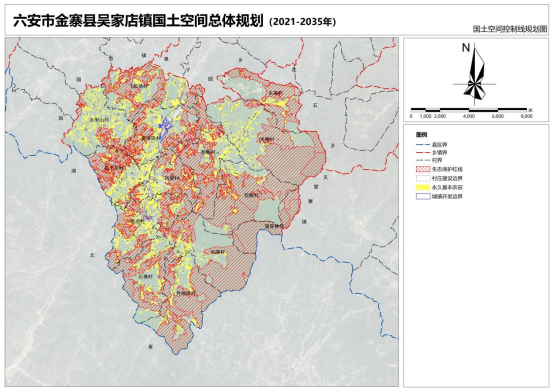Image resolution: width=554 pixels, height=391 pixels.
Task: Click the map title 六安市金寨县吴家店镇国土空间总体规划
Action: pos(138,21)
